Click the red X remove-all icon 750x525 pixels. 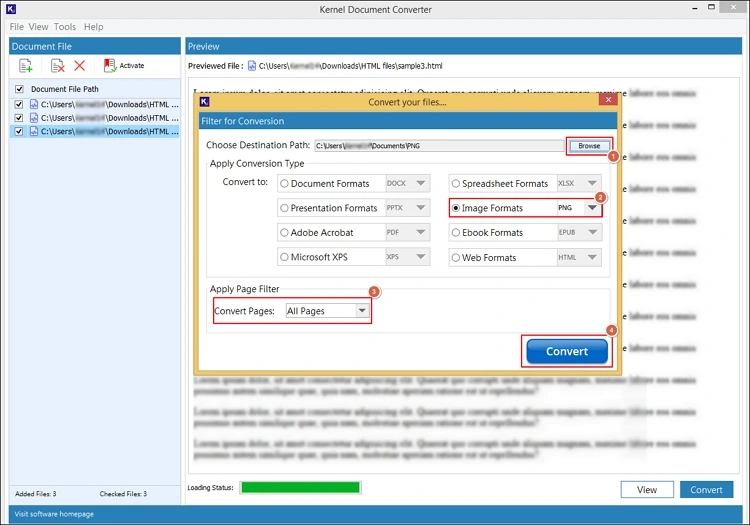point(80,66)
